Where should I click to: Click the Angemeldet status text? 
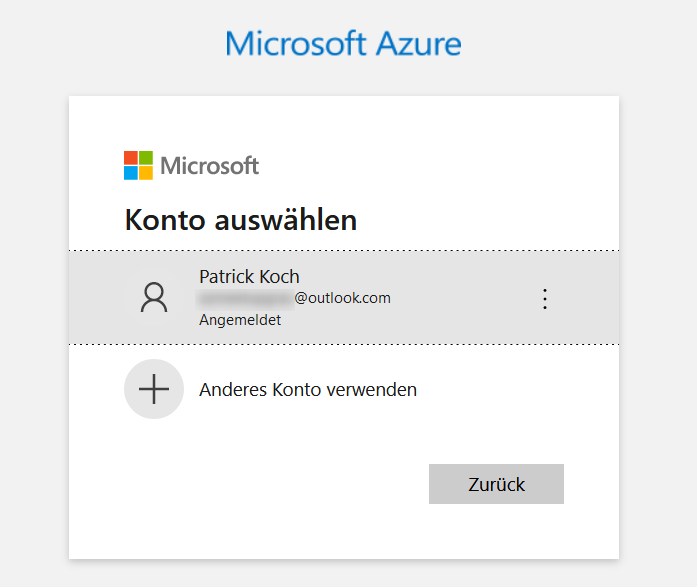coord(240,320)
